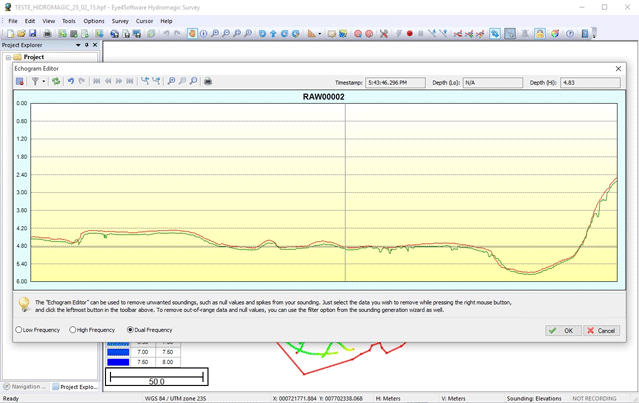
Task: Open the View menu
Action: (48, 21)
